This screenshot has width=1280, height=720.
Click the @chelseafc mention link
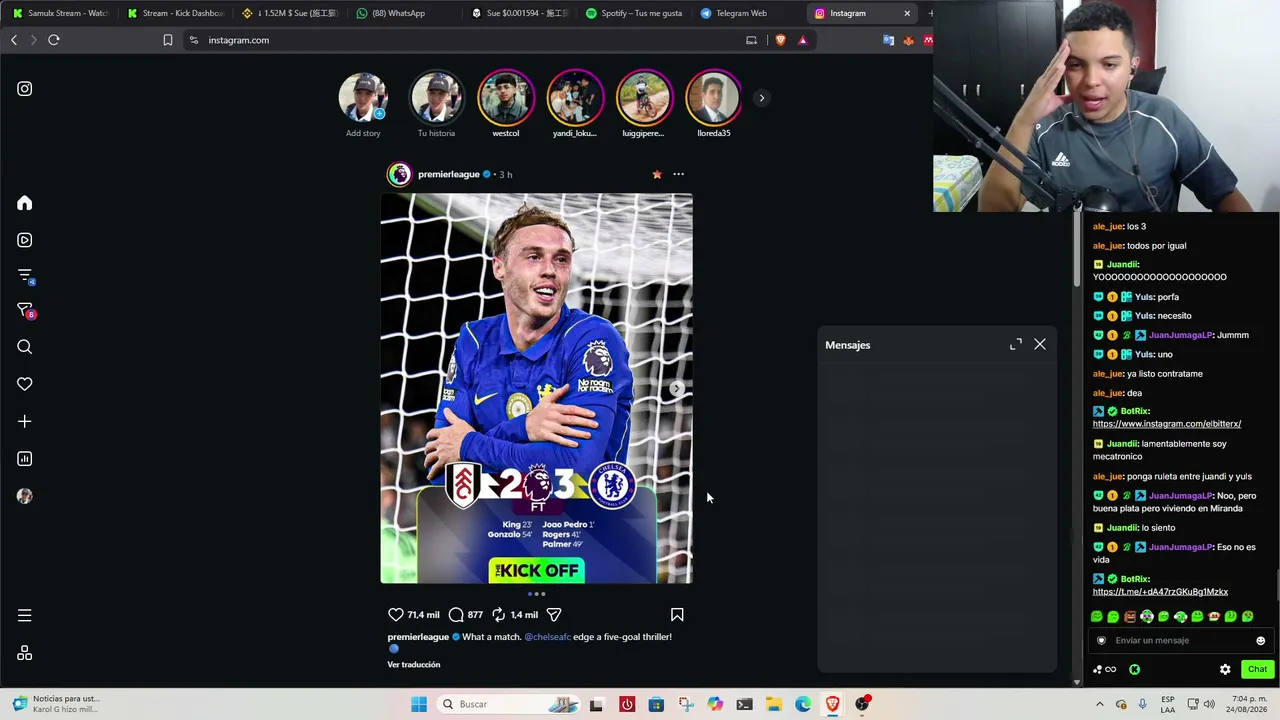pyautogui.click(x=548, y=637)
